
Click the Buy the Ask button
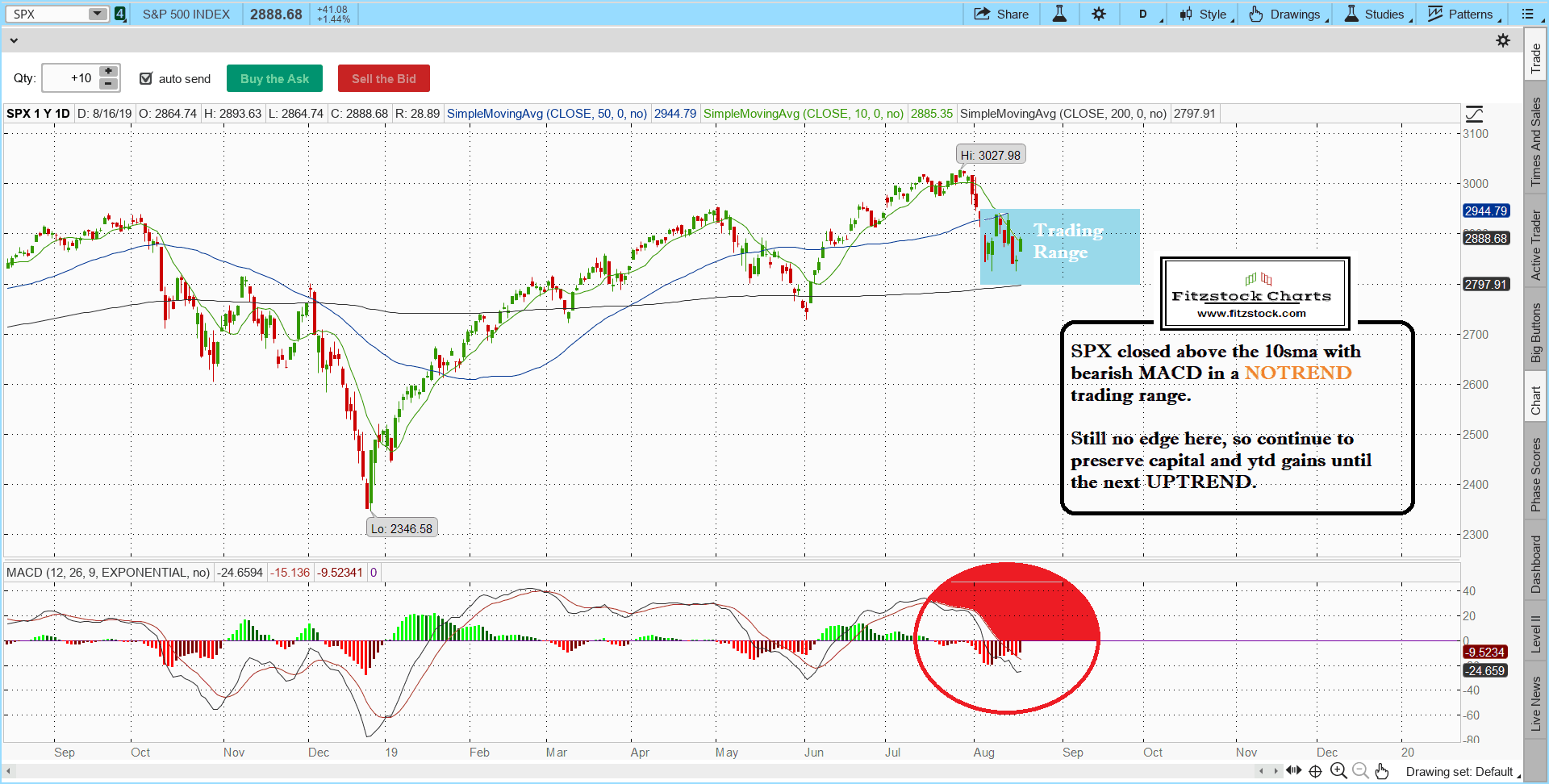[274, 78]
